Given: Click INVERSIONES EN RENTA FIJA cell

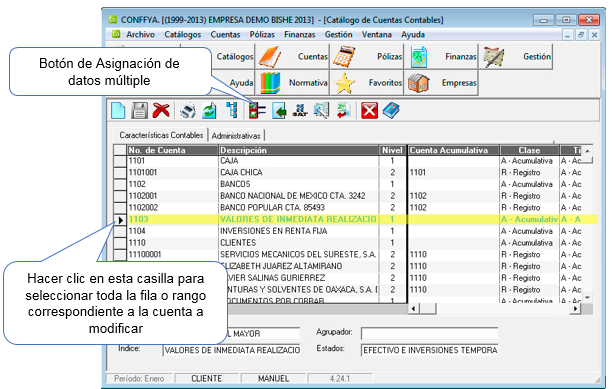Looking at the screenshot, I should (299, 231).
